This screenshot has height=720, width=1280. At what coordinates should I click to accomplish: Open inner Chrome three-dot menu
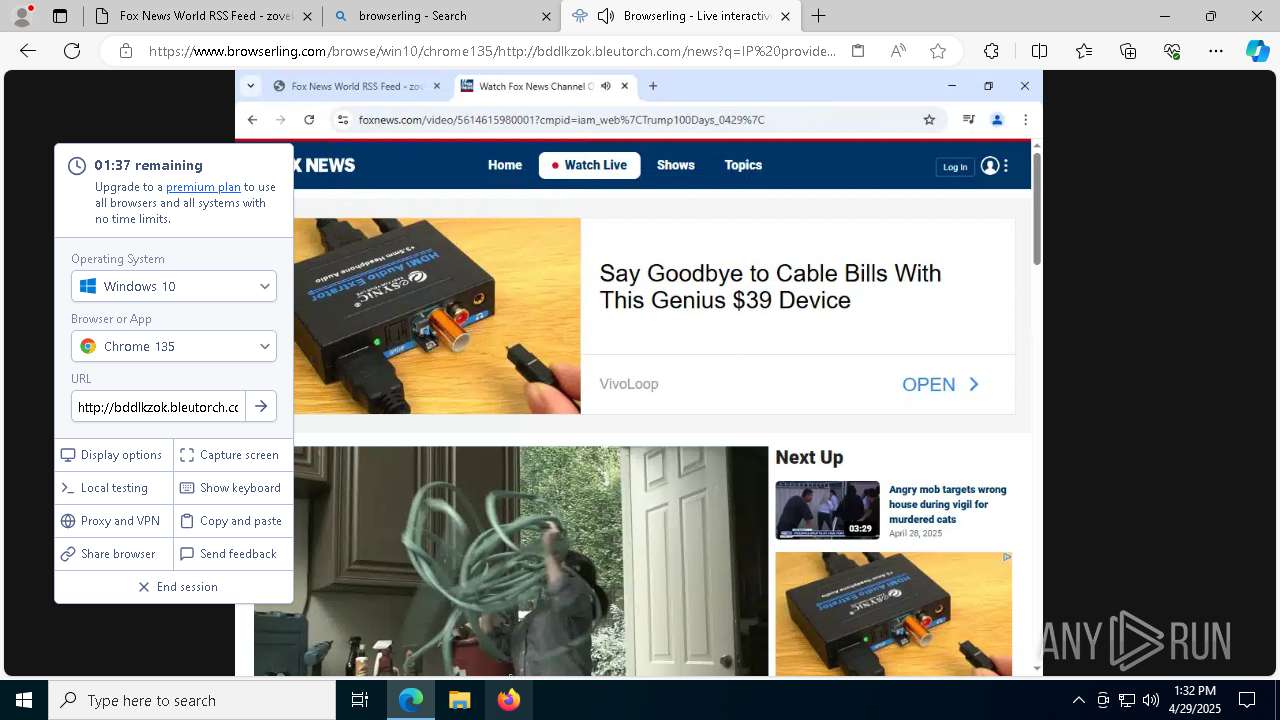click(x=1025, y=120)
